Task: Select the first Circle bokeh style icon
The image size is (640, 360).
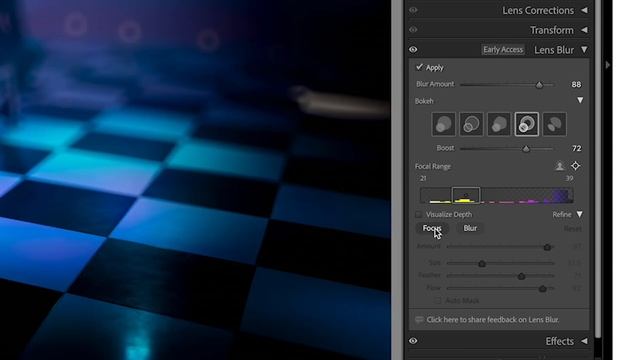Action: tap(443, 124)
